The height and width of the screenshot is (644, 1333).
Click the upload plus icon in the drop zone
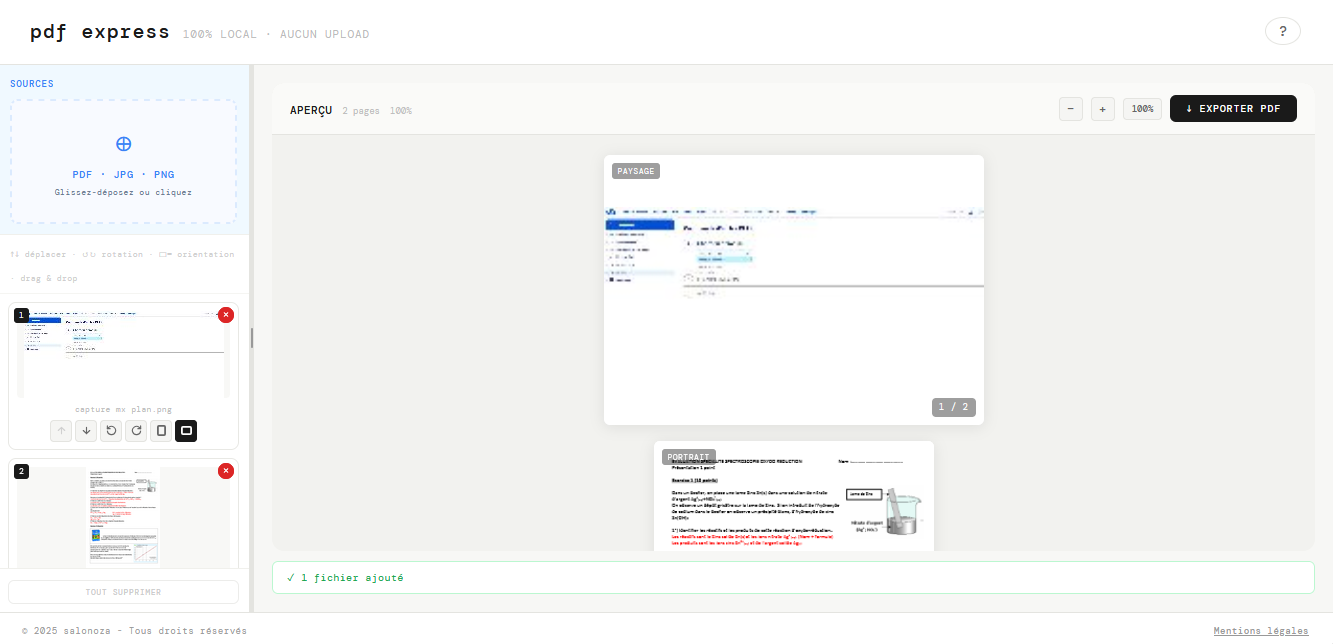click(x=123, y=143)
